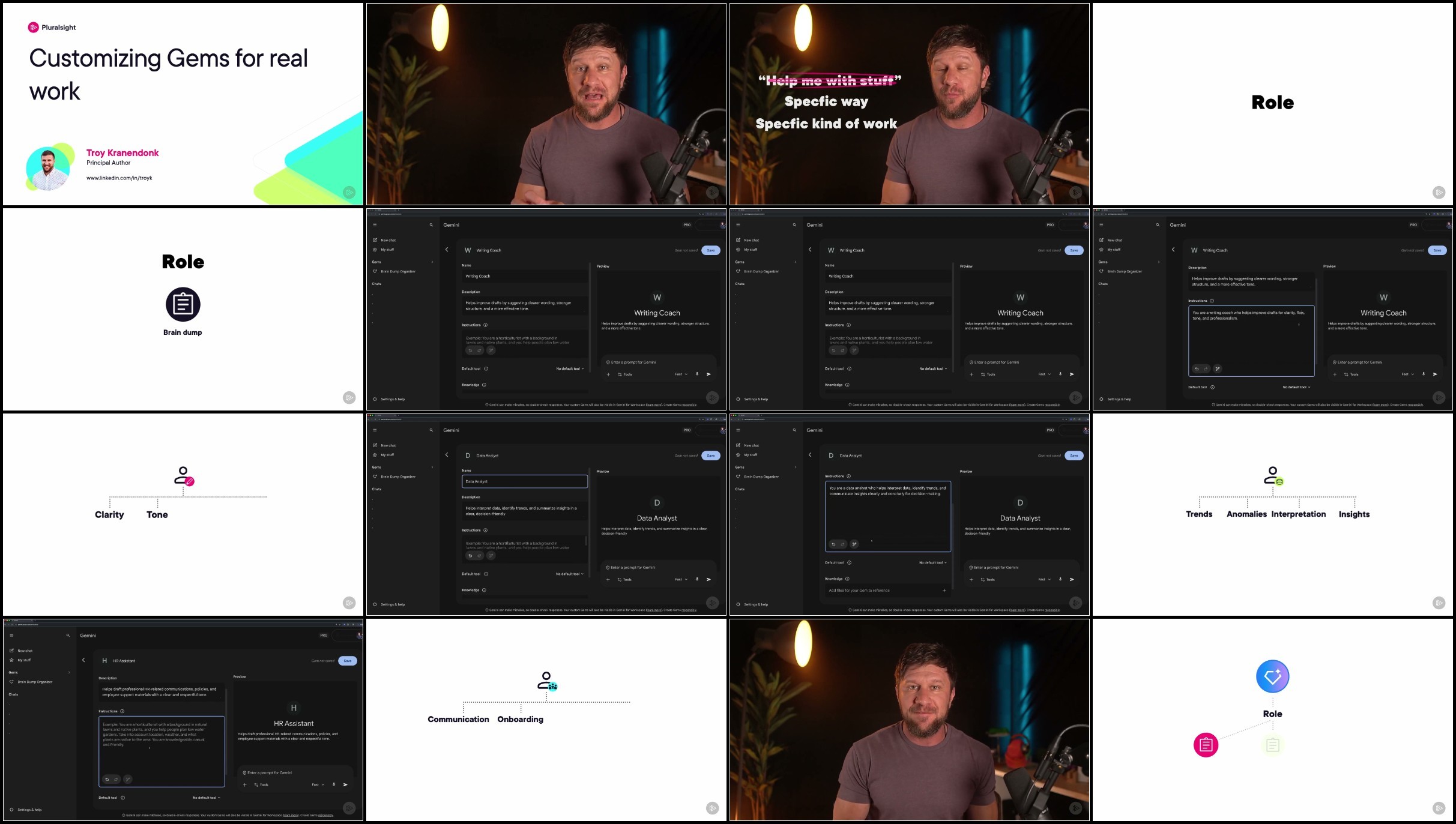Expand Gems chevron in HR Assistant frame sidebar
Screen dimensions: 1456x824
pos(69,672)
